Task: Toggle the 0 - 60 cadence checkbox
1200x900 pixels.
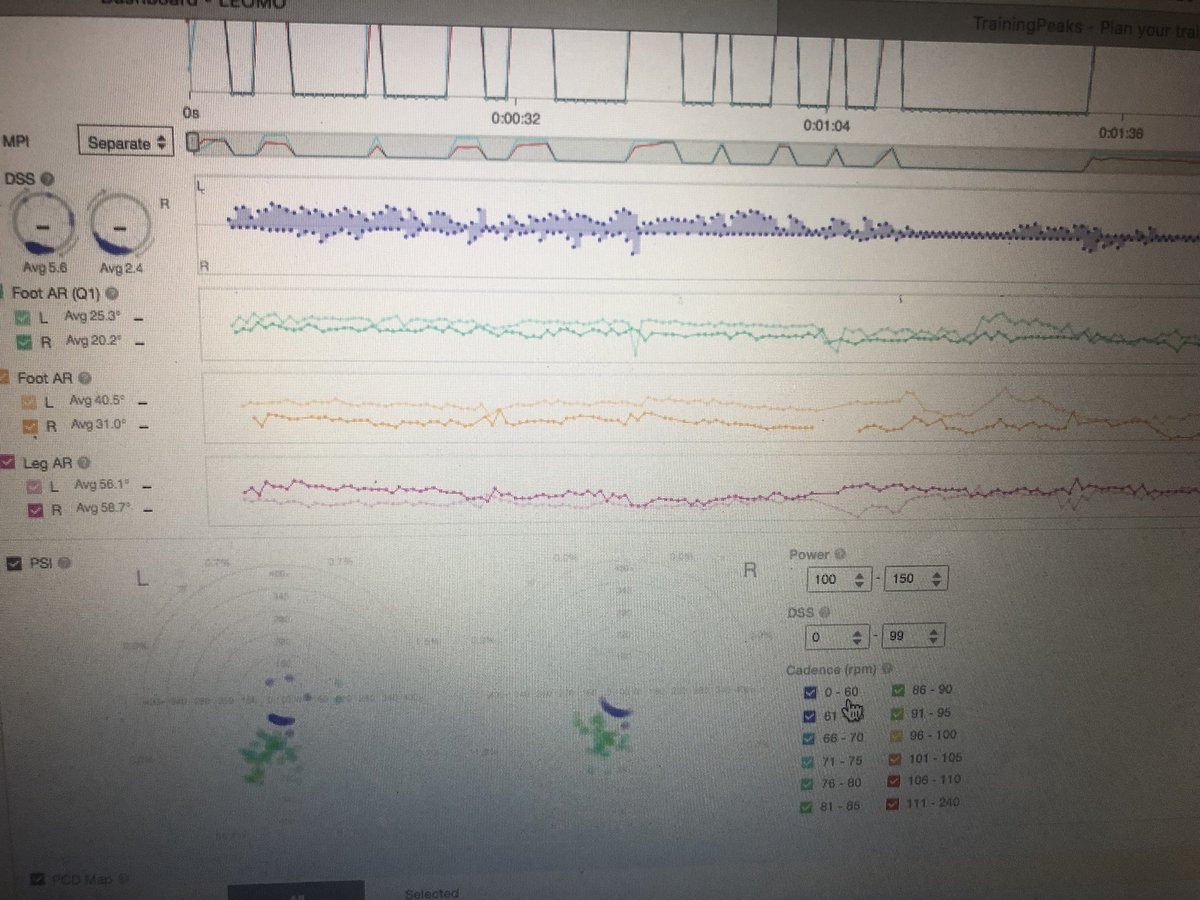Action: (x=810, y=692)
